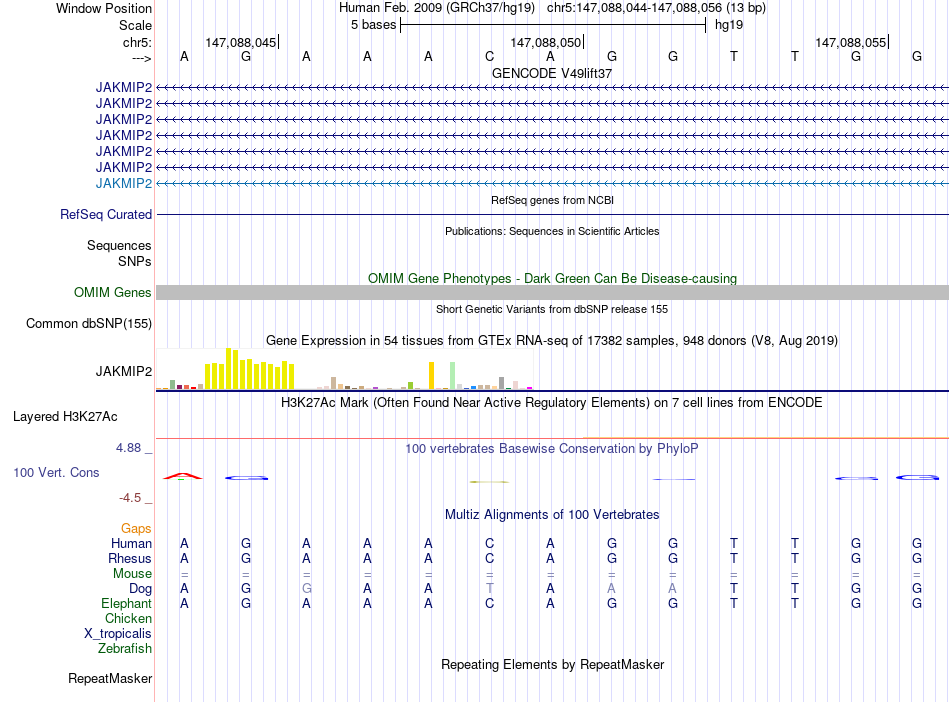Select the Mouse alignment row label

(132, 574)
